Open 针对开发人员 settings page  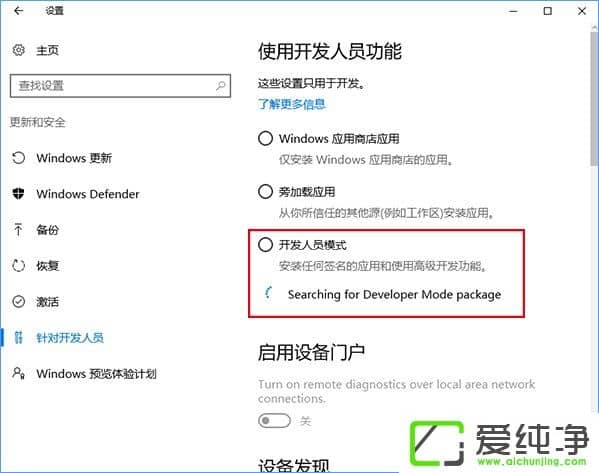[70, 338]
